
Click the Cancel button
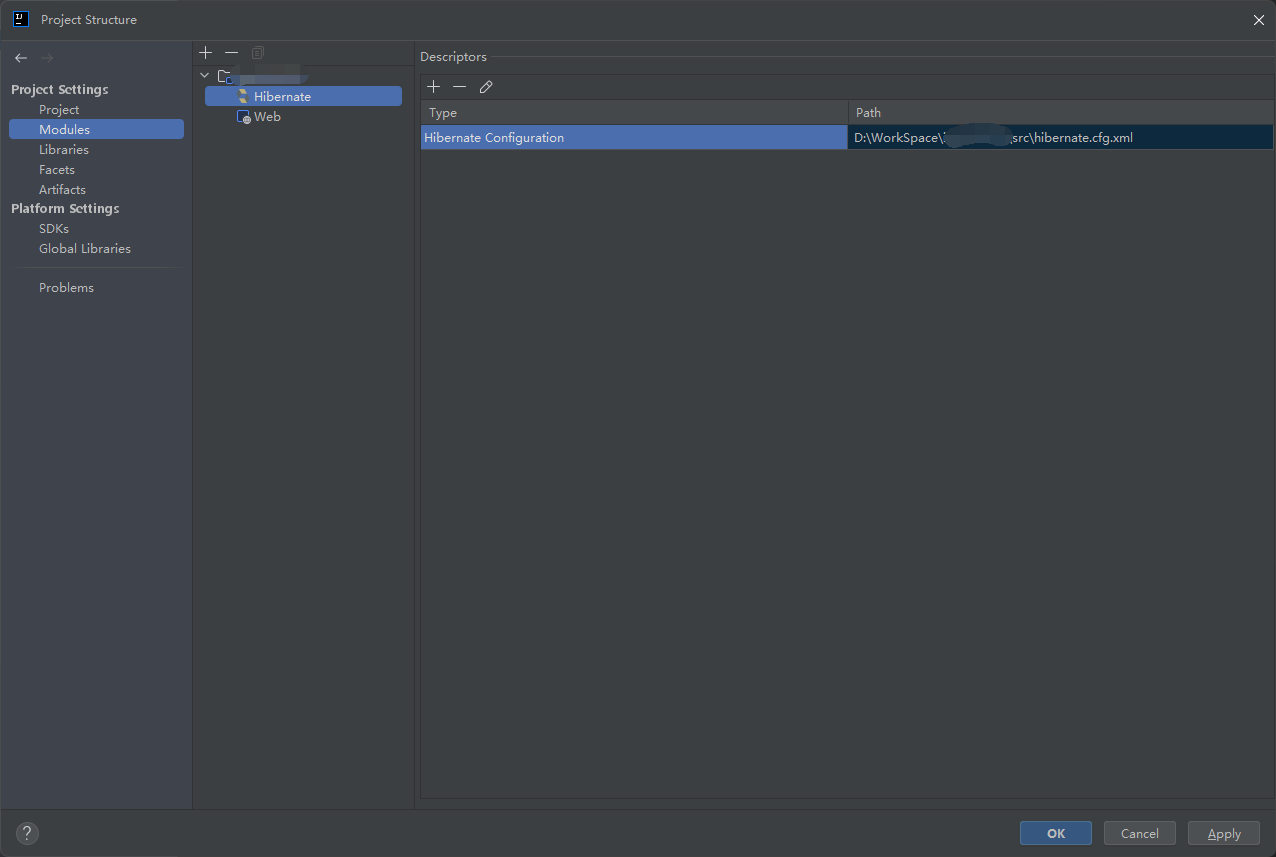pos(1140,833)
